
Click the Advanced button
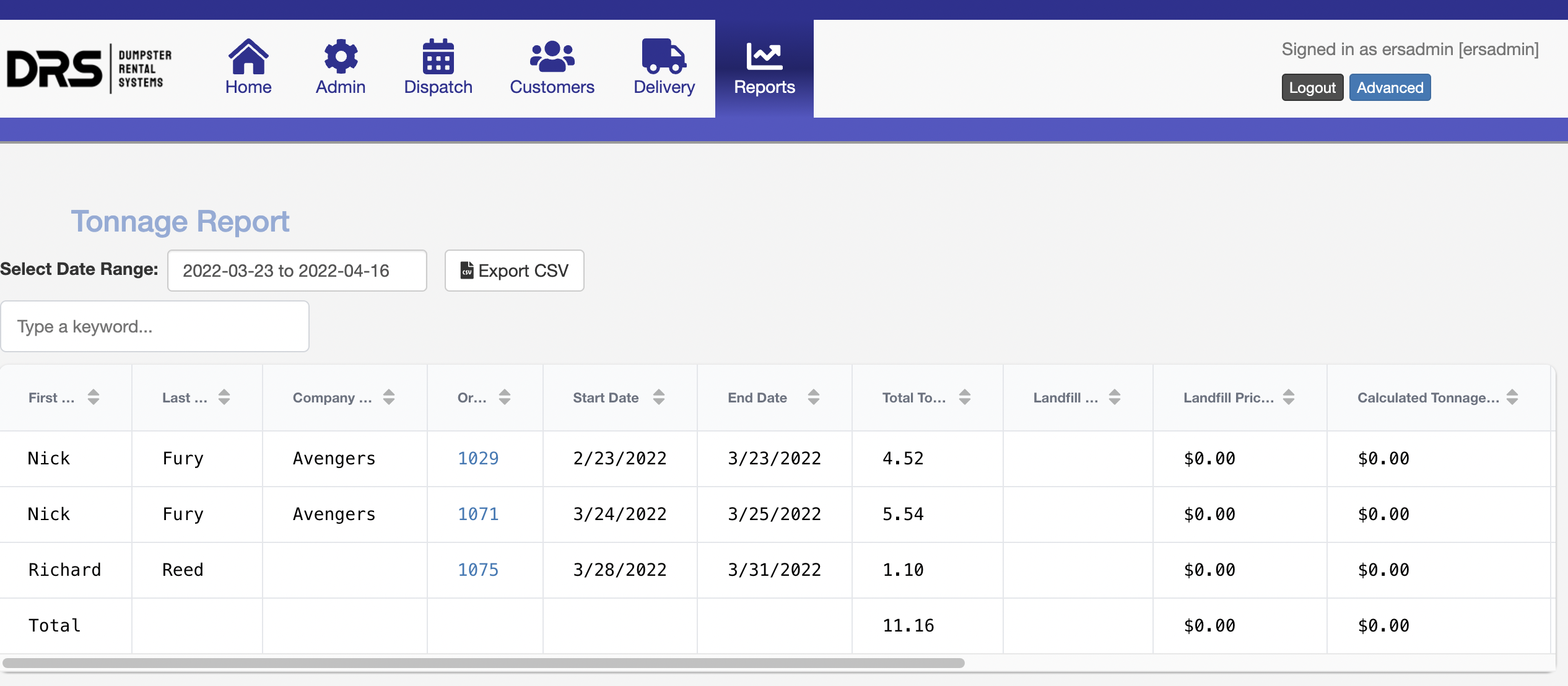pos(1390,87)
